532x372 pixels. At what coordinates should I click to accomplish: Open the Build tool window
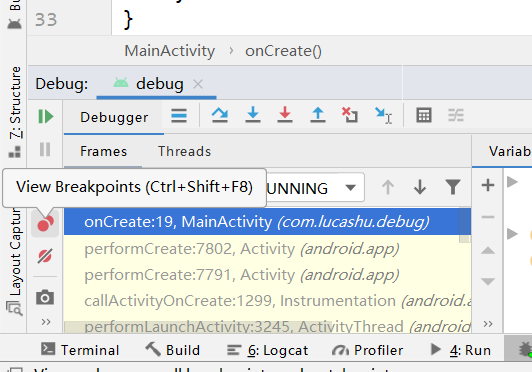[x=173, y=350]
